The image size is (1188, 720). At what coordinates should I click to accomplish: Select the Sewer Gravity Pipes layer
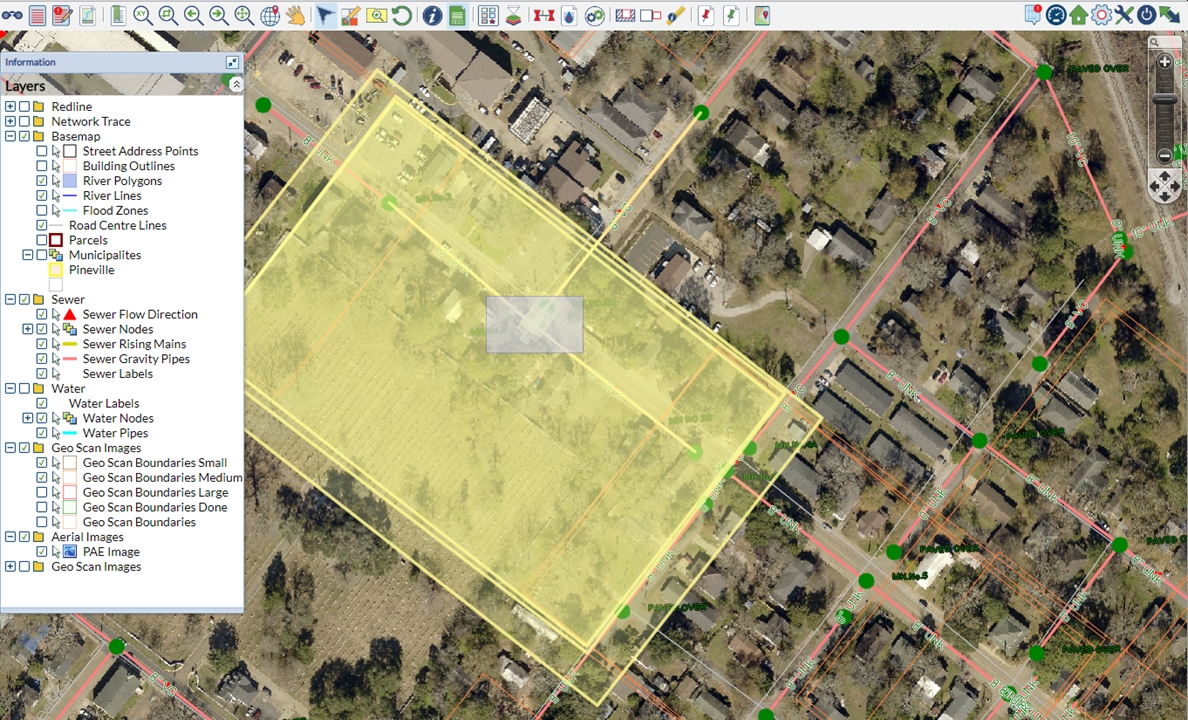136,359
